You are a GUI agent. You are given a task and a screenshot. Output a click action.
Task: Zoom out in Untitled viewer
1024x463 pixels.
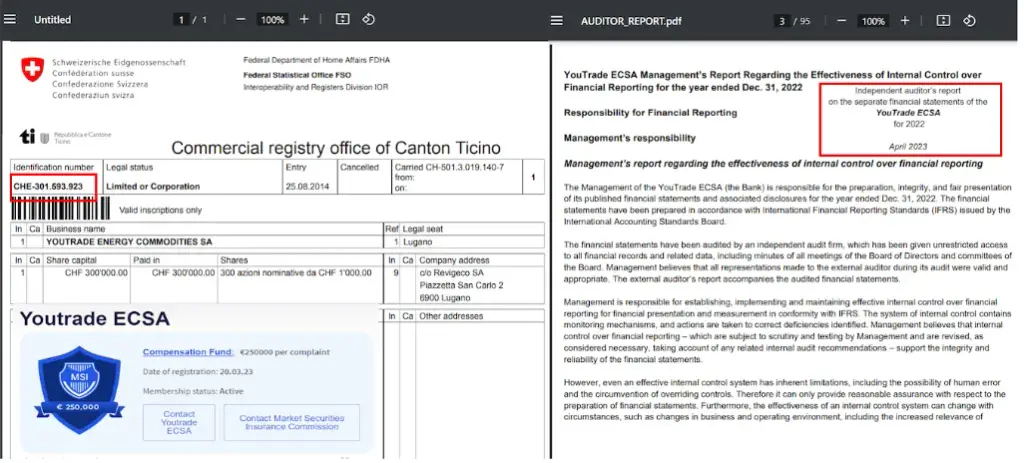[x=240, y=20]
